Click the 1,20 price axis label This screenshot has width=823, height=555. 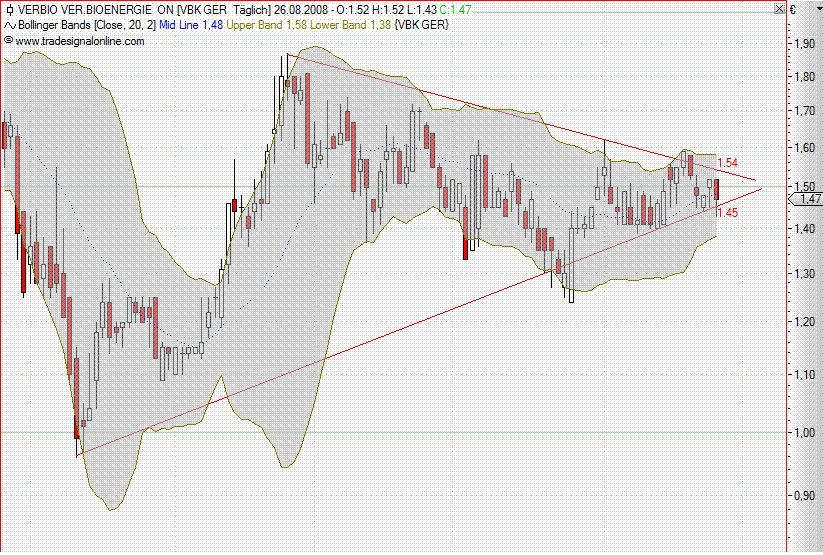coord(804,322)
